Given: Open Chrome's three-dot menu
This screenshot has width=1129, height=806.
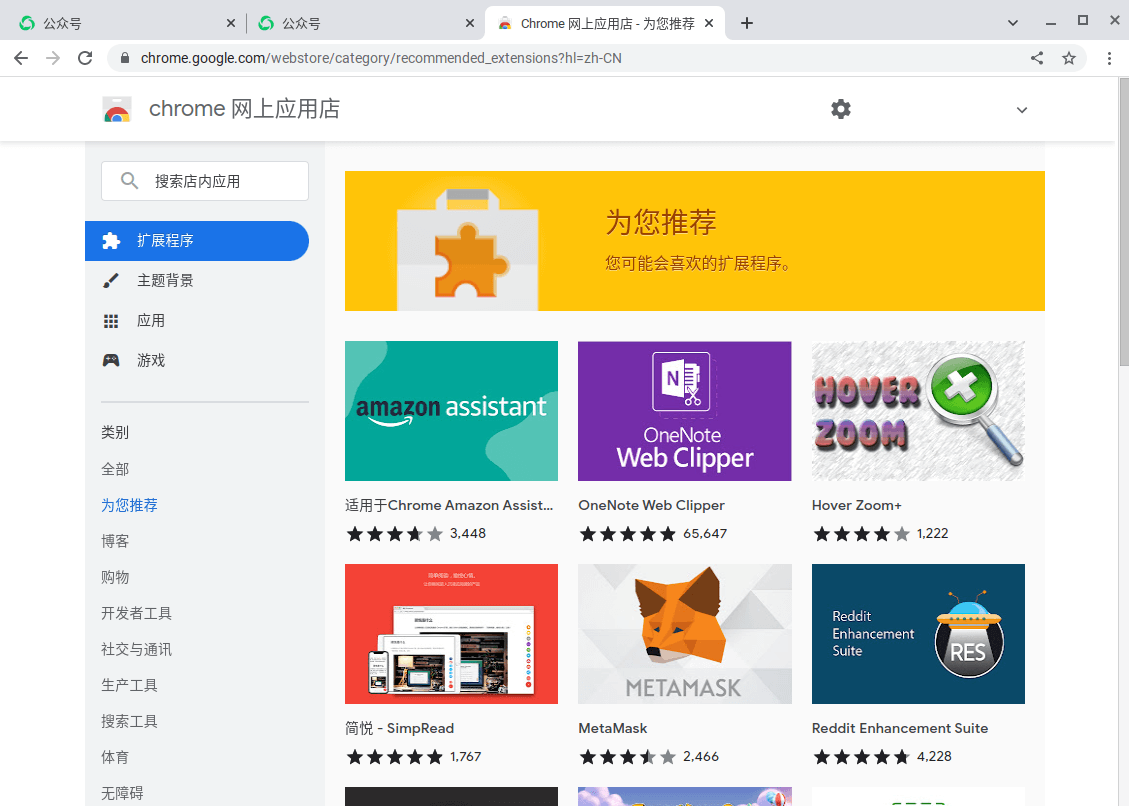Looking at the screenshot, I should tap(1110, 58).
